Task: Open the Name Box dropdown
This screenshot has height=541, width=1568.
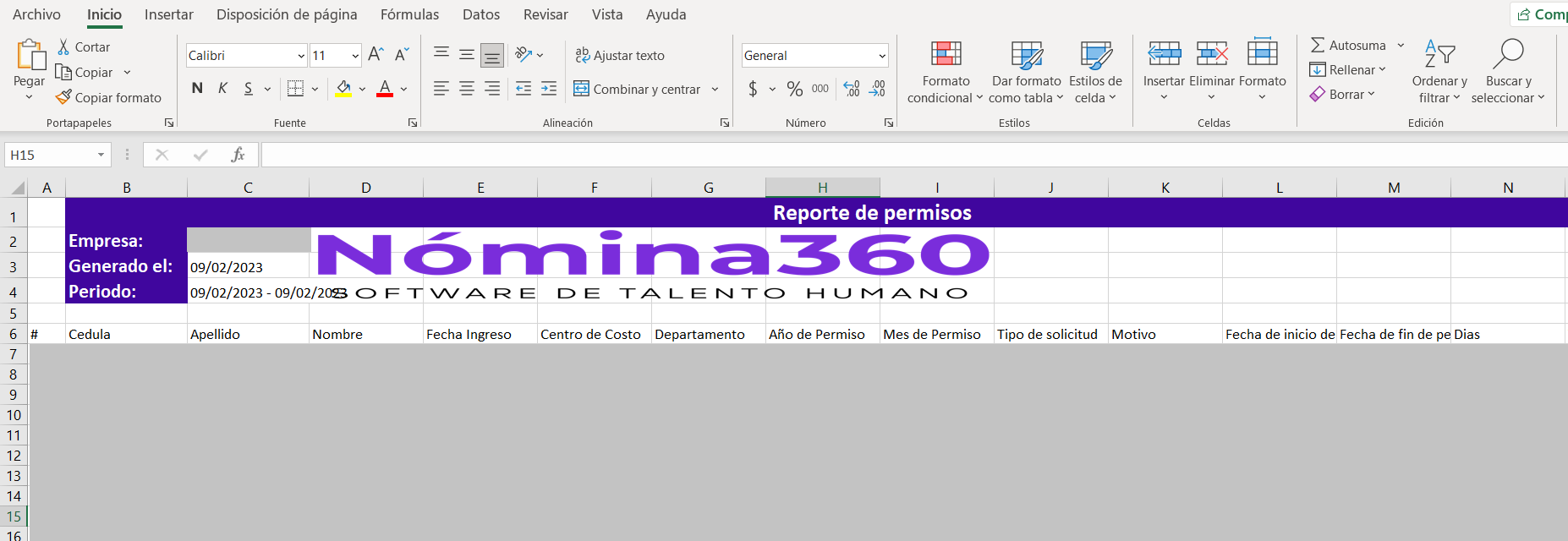Action: [x=101, y=155]
